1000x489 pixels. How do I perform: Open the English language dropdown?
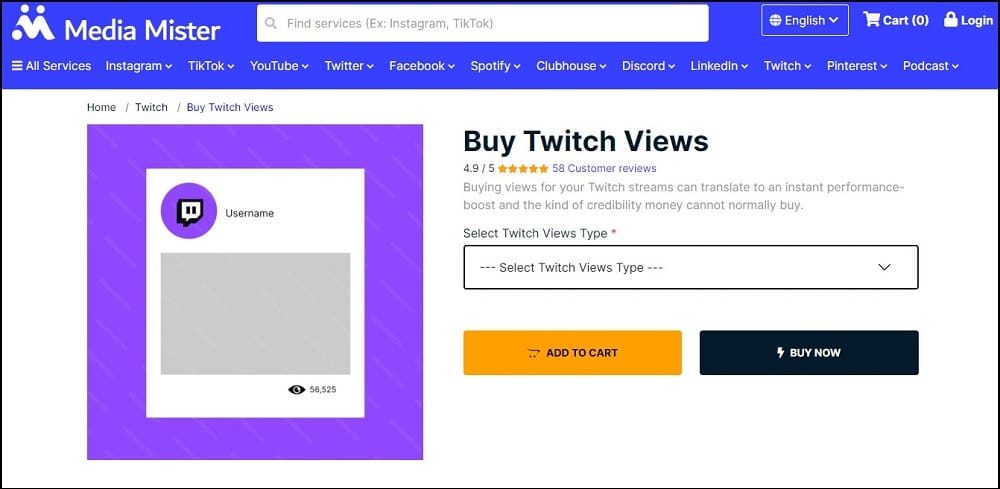tap(804, 20)
